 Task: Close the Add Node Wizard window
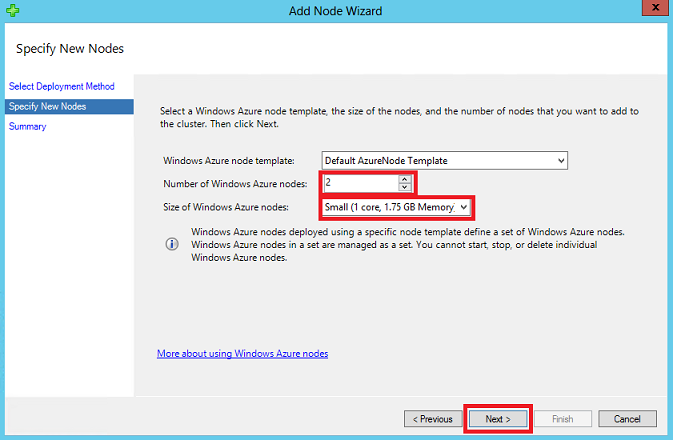coord(655,8)
